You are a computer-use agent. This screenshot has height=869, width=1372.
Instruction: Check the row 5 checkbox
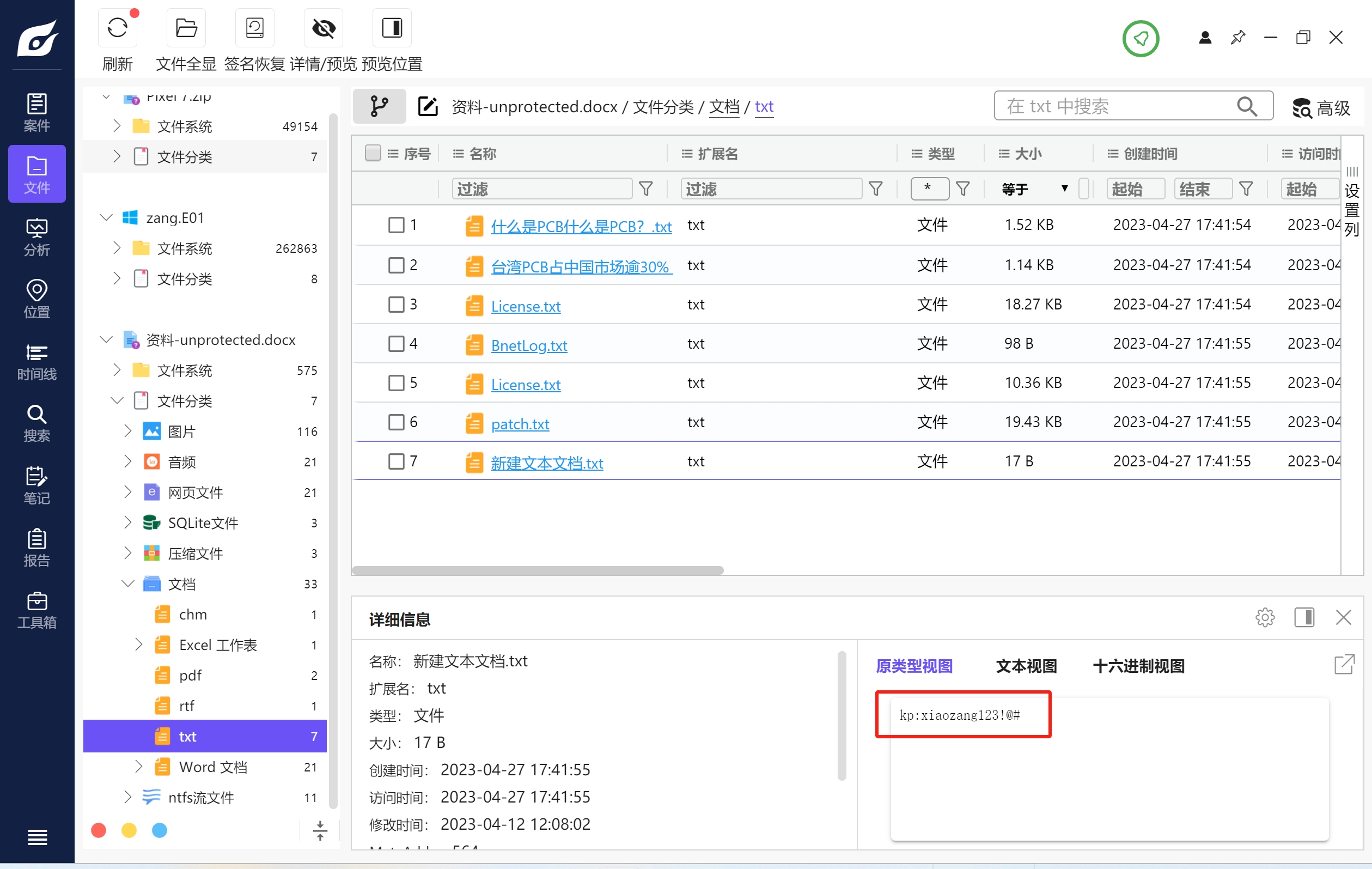396,382
